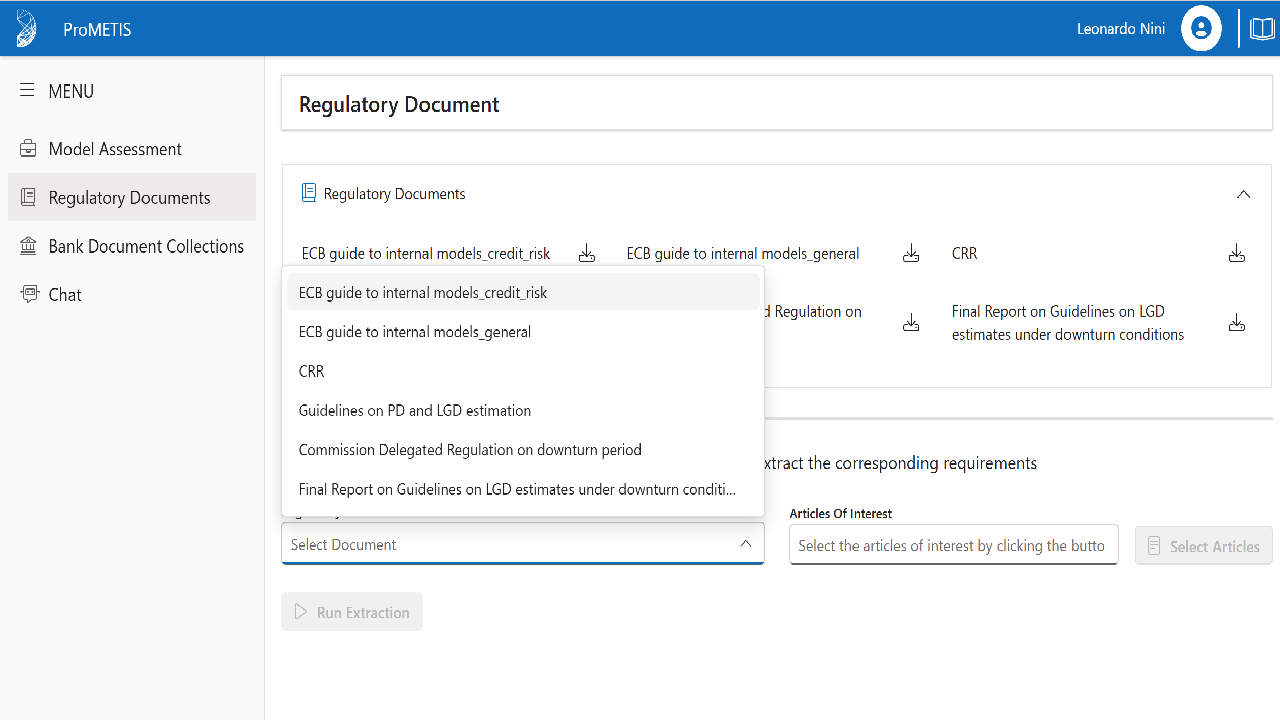Click the ProMETIS title text
1280x720 pixels.
[97, 29]
